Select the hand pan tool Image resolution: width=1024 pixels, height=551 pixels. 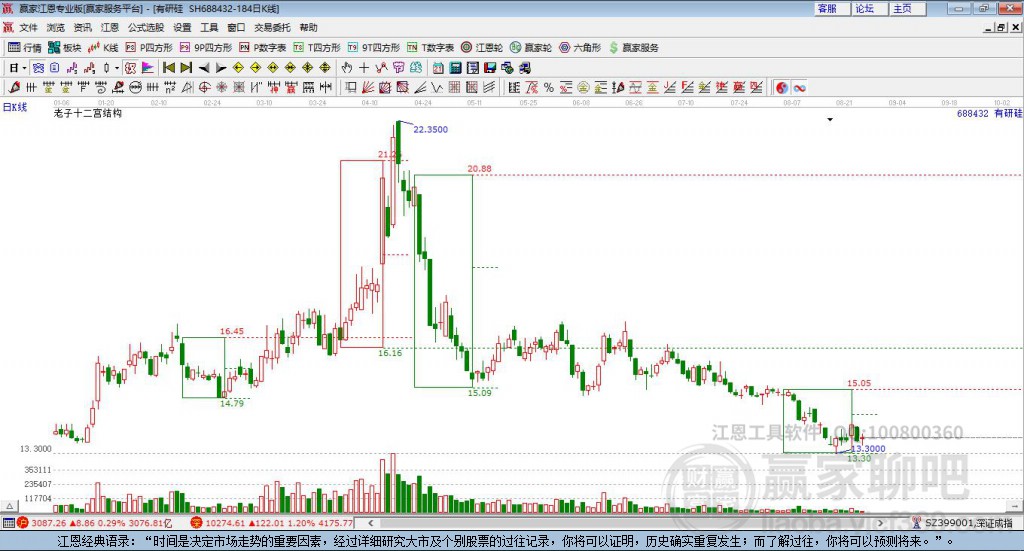tap(347, 68)
